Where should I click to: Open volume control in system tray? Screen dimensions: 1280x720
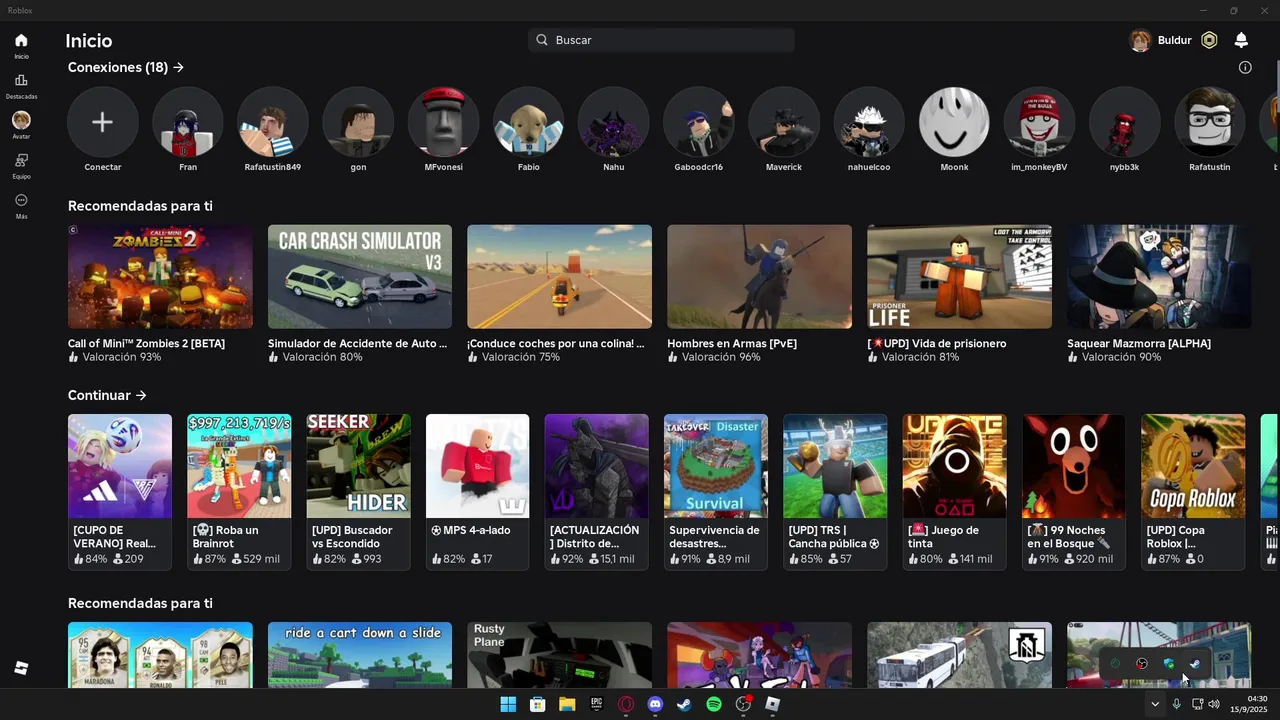(x=1214, y=704)
